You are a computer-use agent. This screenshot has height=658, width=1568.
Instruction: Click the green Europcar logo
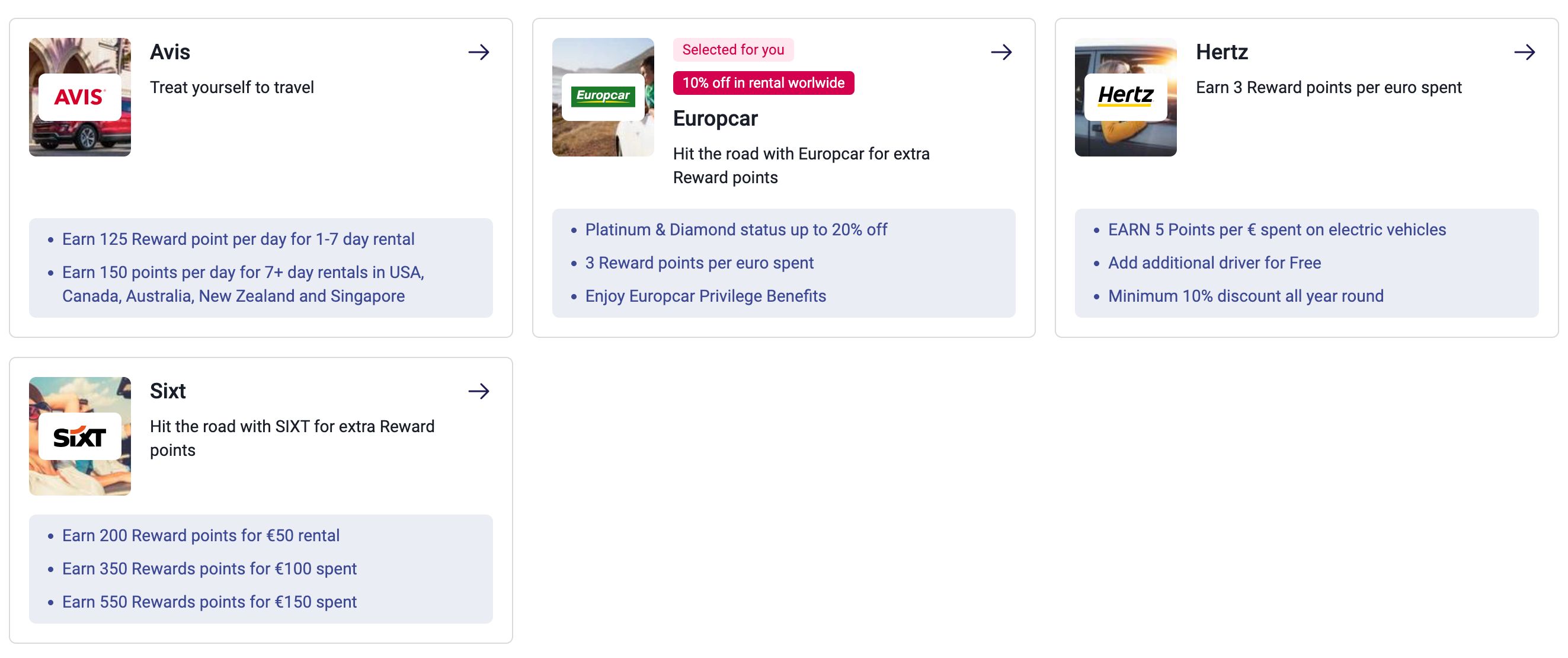pyautogui.click(x=603, y=96)
